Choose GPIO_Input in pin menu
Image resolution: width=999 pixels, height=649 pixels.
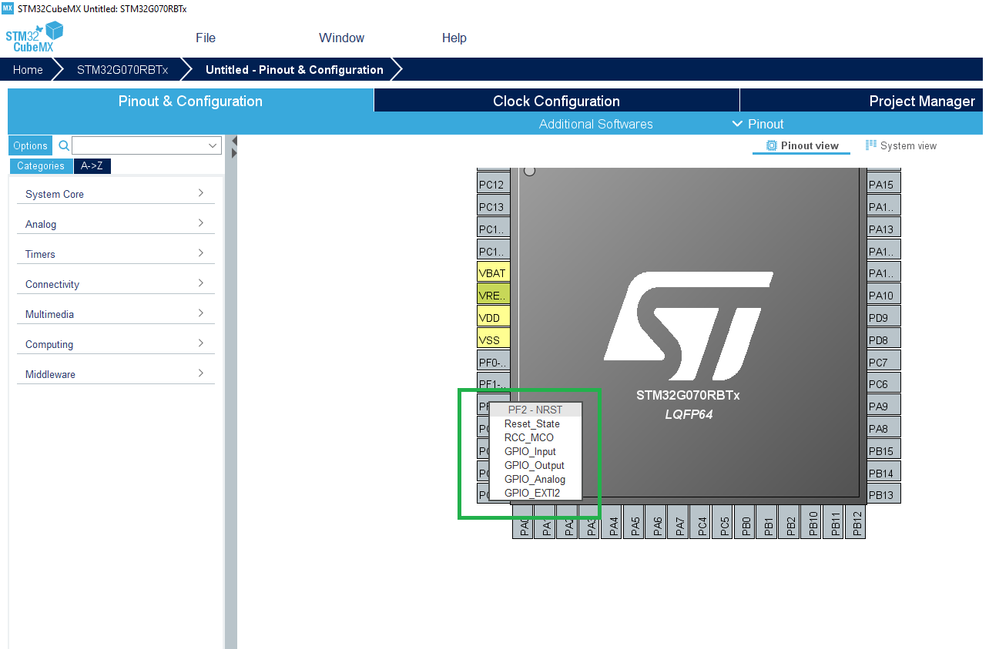[x=535, y=452]
